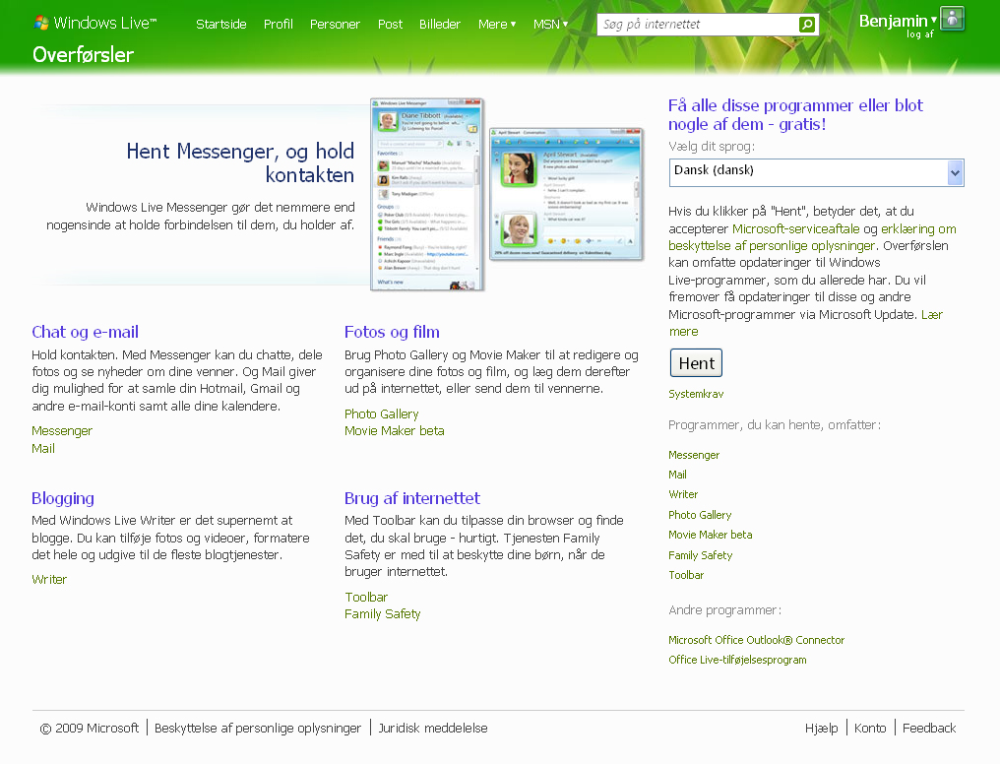Click the log af link
Viewport: 1000px width, 764px height.
[x=920, y=34]
